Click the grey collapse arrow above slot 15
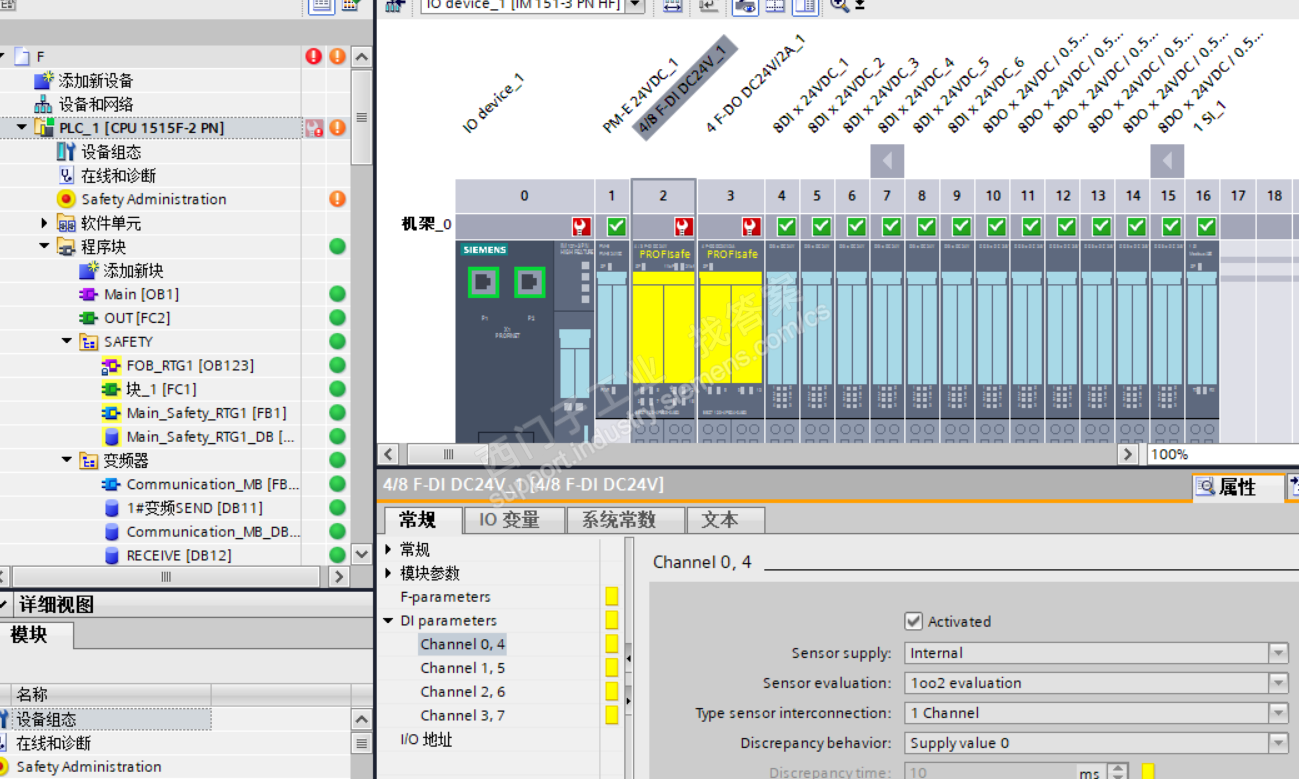 point(1167,161)
